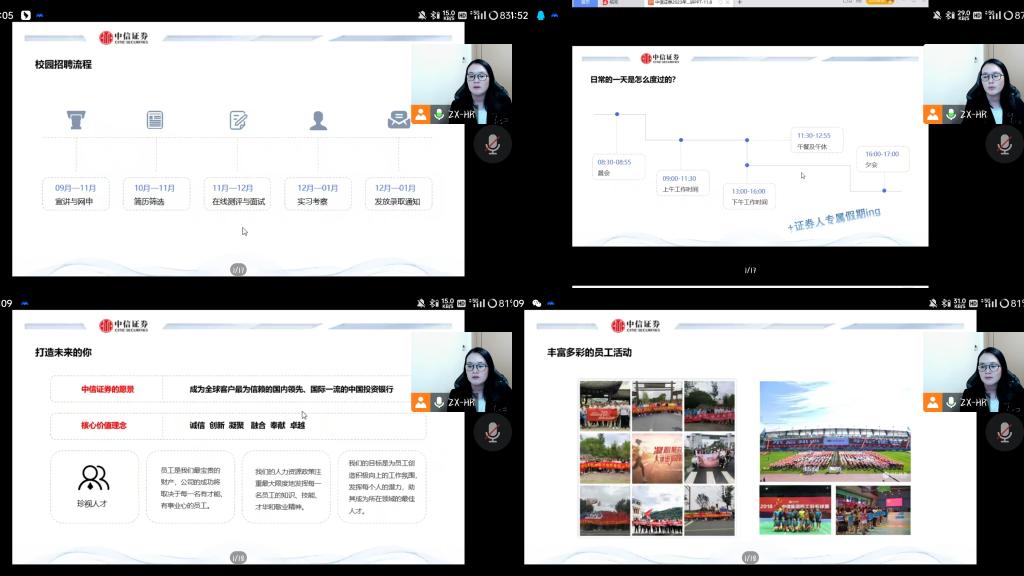Click the envelope icon above 发放录取通知
1024x576 pixels.
[398, 120]
